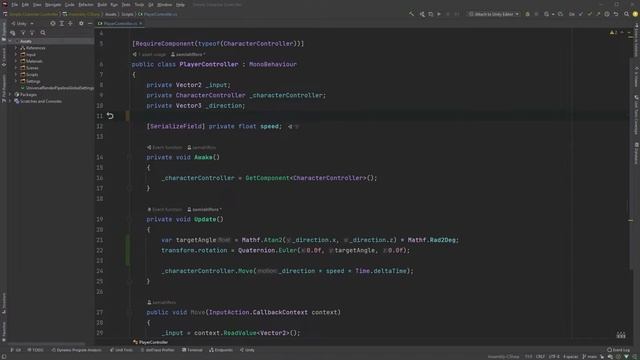Expand the Scripts folder
The image size is (640, 360).
16,75
